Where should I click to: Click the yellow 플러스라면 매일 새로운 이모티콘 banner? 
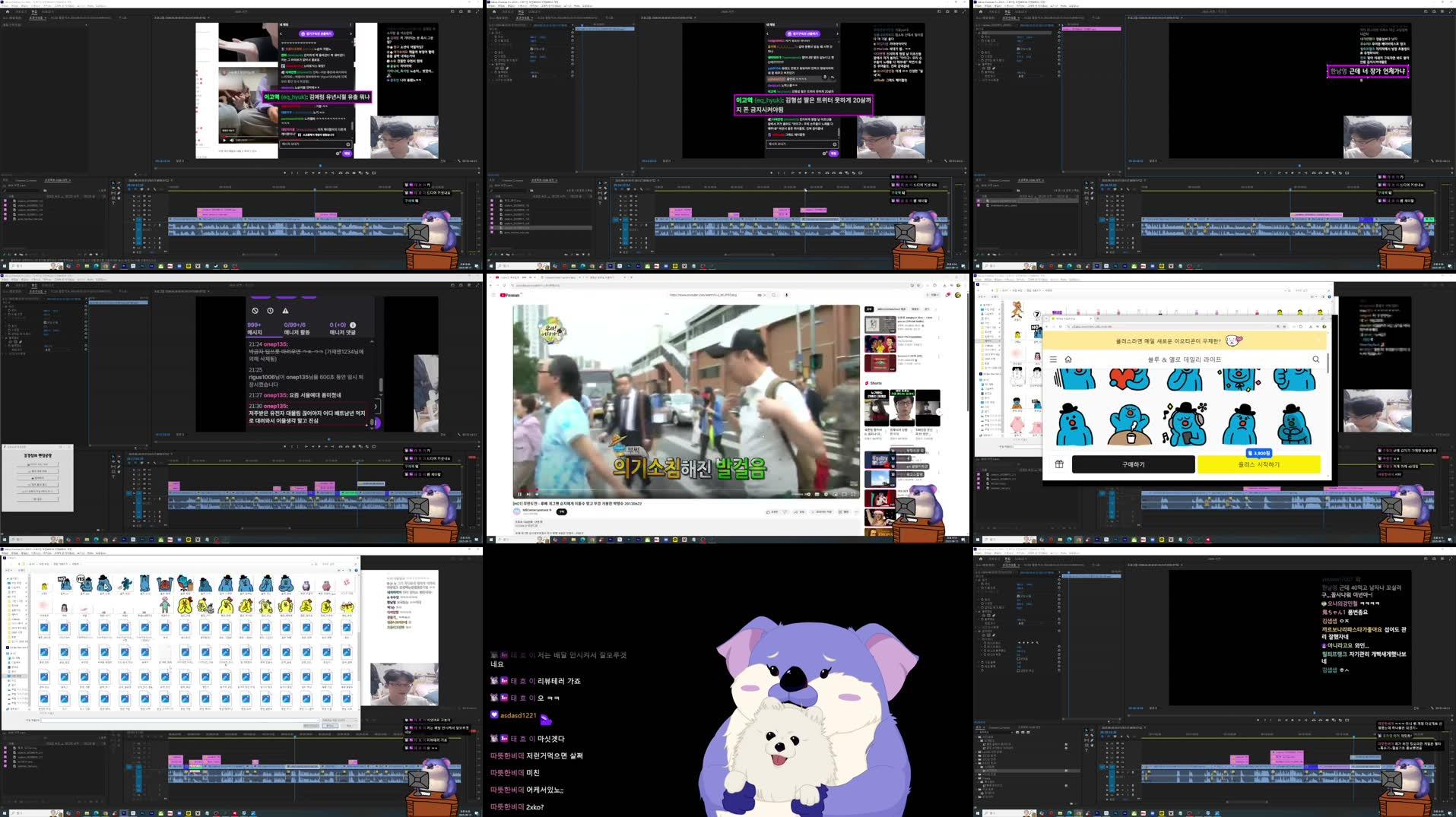click(1185, 341)
